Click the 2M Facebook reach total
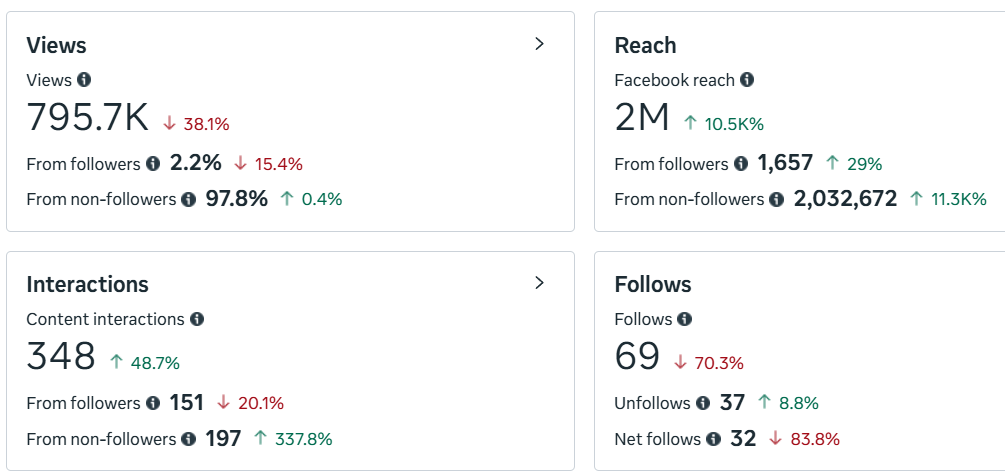 (x=642, y=118)
